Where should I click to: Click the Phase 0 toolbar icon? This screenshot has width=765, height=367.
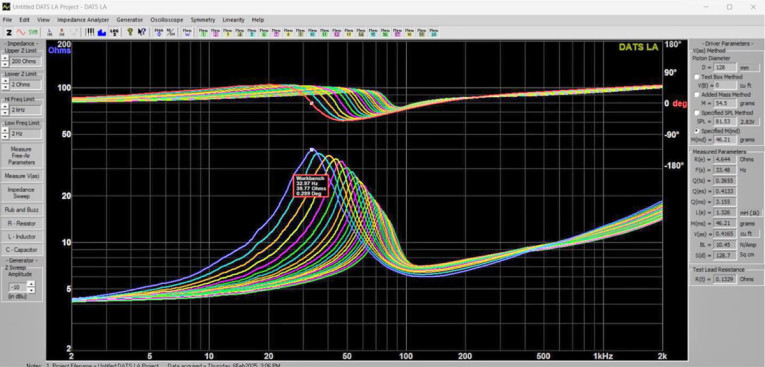point(159,32)
